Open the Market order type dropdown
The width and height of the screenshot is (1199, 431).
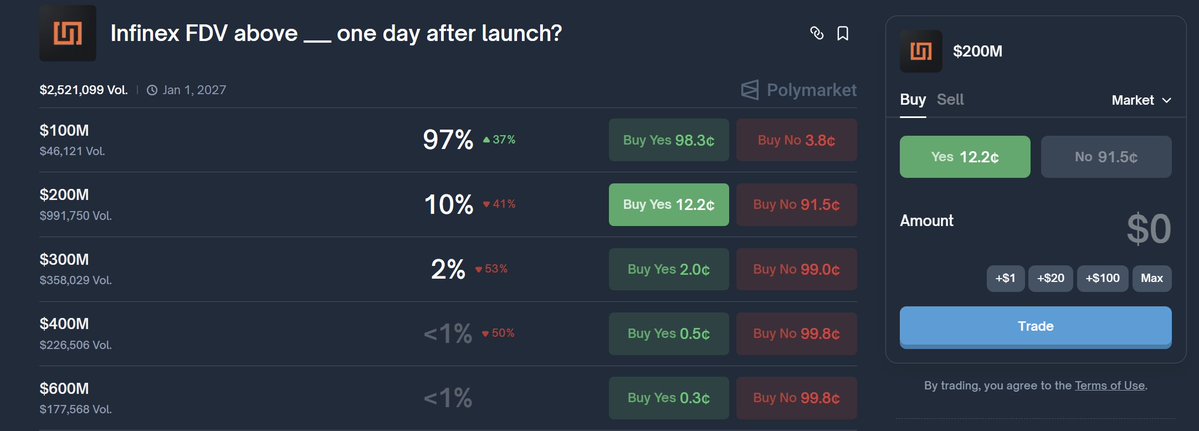[1141, 100]
